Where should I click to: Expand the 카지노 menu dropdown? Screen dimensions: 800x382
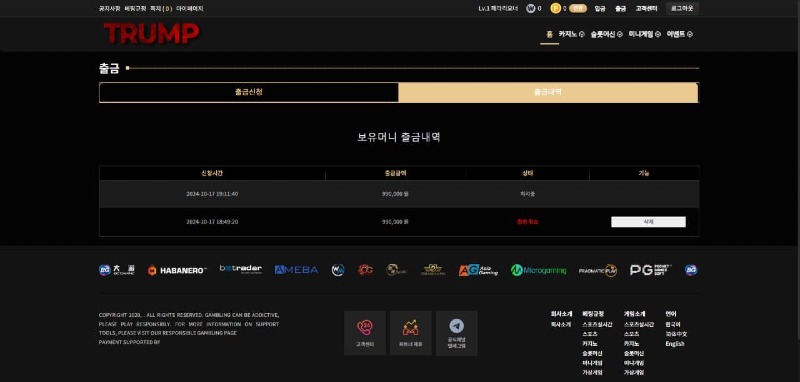[571, 34]
